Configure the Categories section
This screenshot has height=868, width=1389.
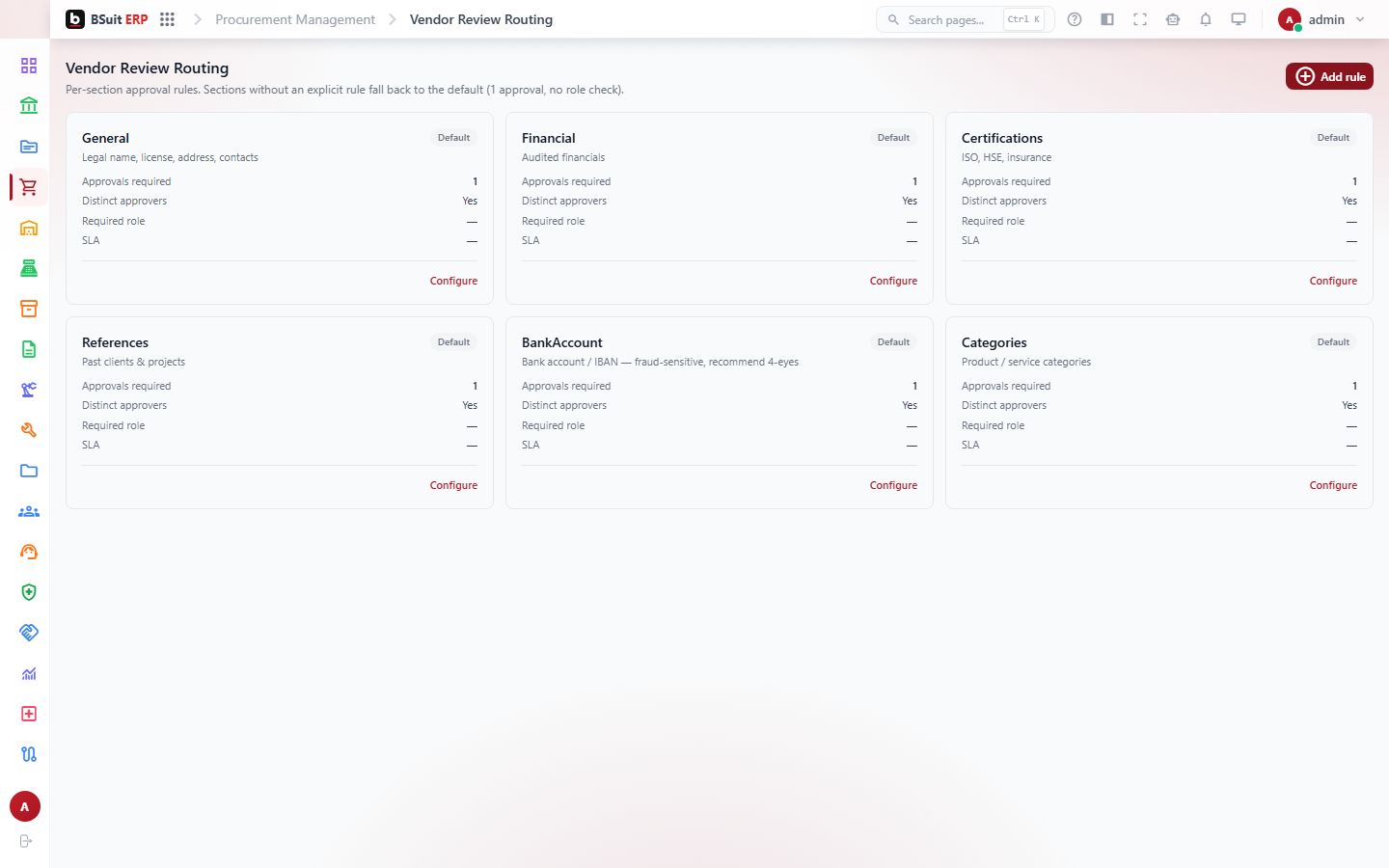(1333, 485)
